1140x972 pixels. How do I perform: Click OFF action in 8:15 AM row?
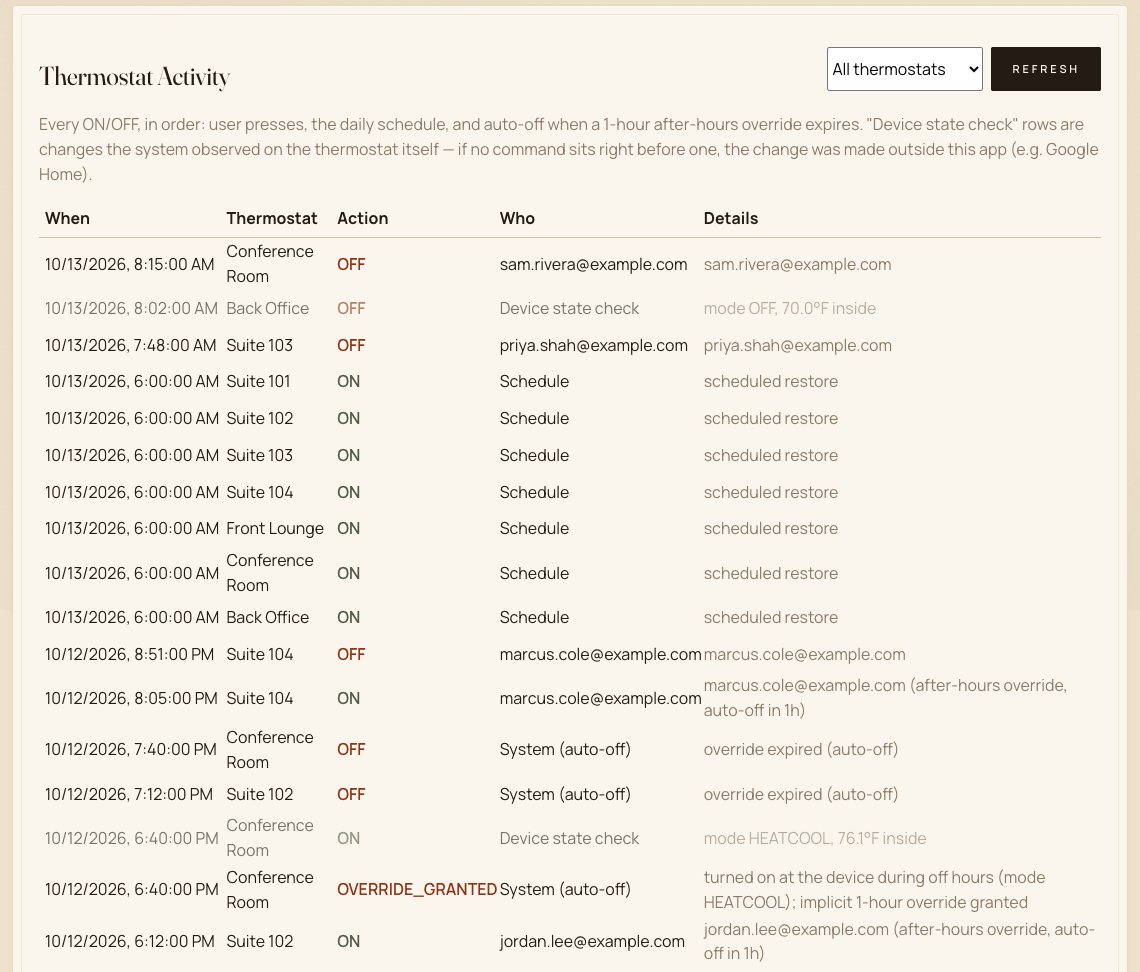351,264
